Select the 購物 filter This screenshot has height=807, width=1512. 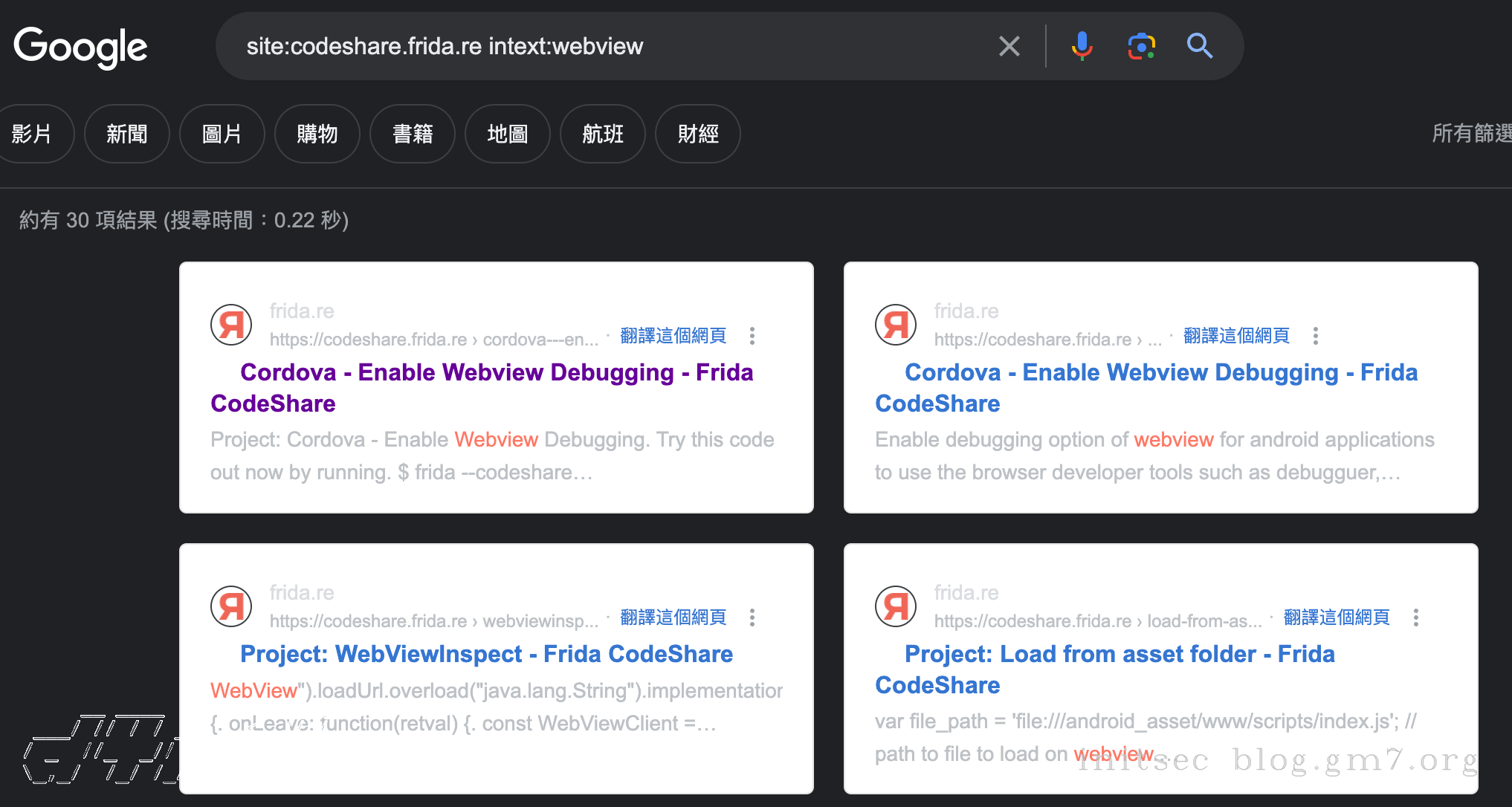pos(317,134)
